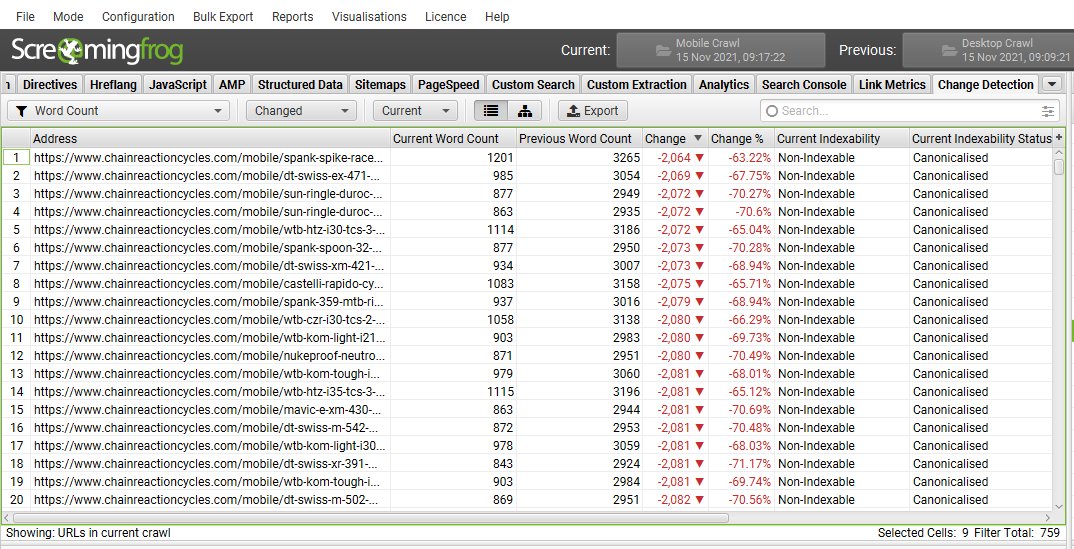Open the Previous crawl folder selector

pos(989,50)
